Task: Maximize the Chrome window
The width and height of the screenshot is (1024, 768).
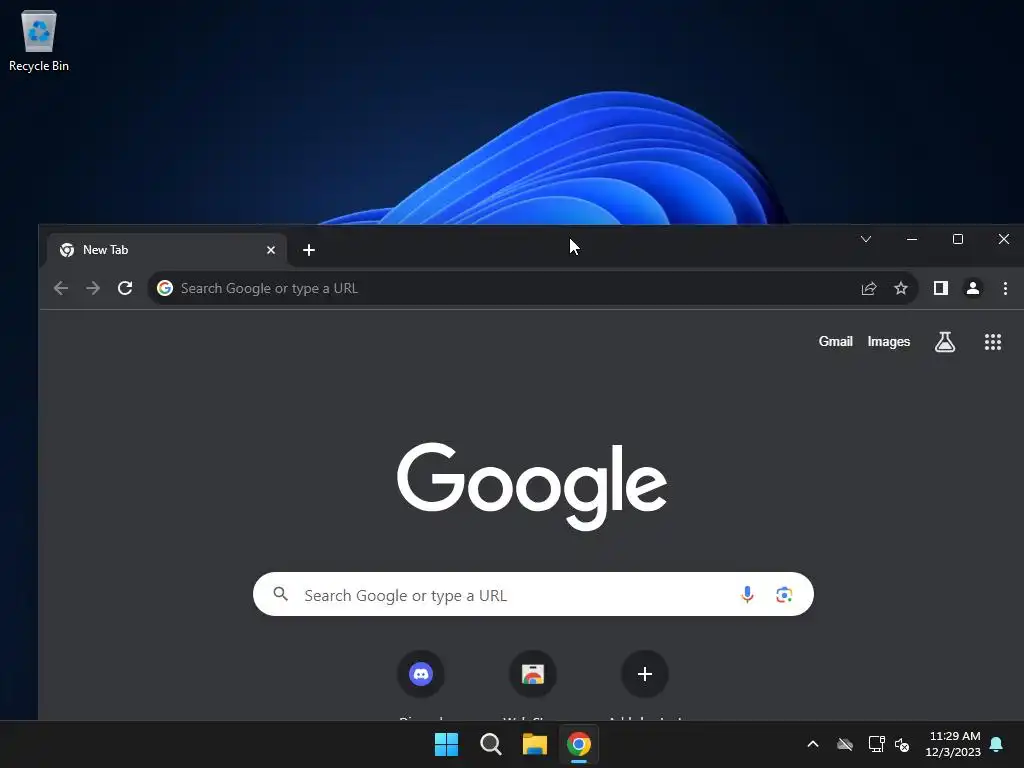Action: pos(957,239)
